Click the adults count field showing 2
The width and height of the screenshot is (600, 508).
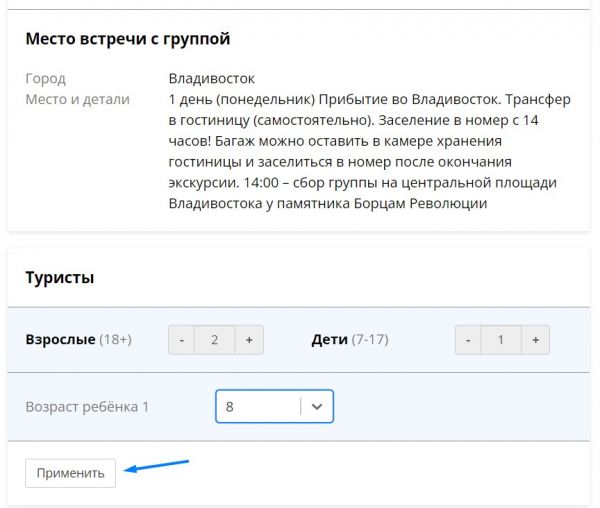215,340
